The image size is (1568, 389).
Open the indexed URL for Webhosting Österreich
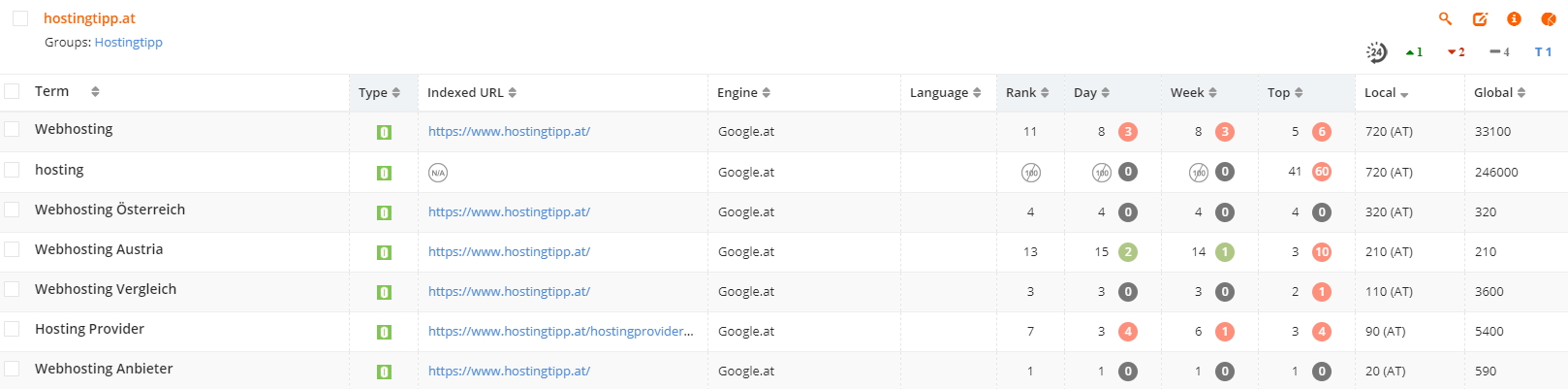coord(509,212)
